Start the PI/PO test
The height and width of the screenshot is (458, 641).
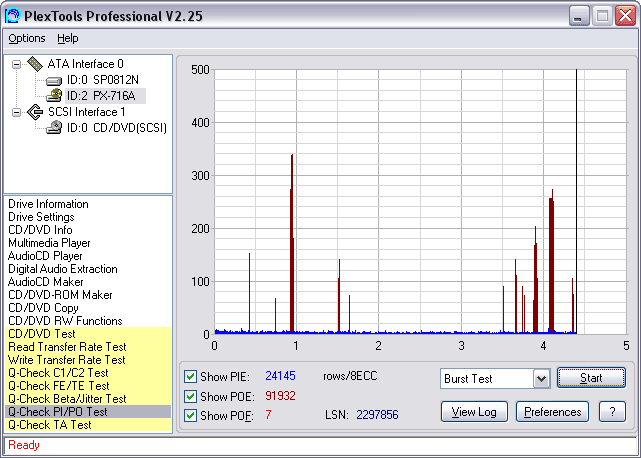tap(591, 378)
